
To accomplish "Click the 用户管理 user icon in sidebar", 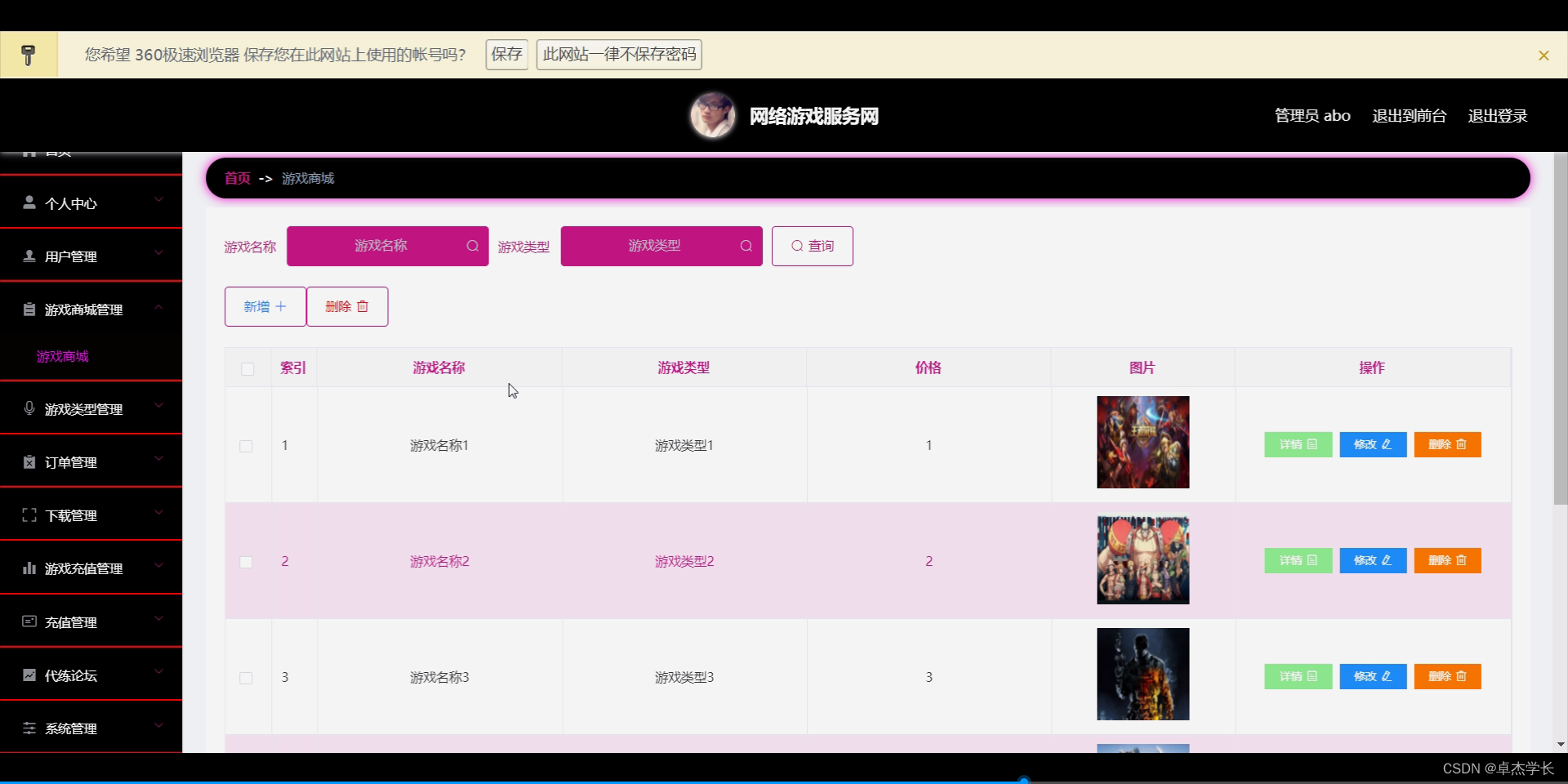I will pyautogui.click(x=29, y=256).
